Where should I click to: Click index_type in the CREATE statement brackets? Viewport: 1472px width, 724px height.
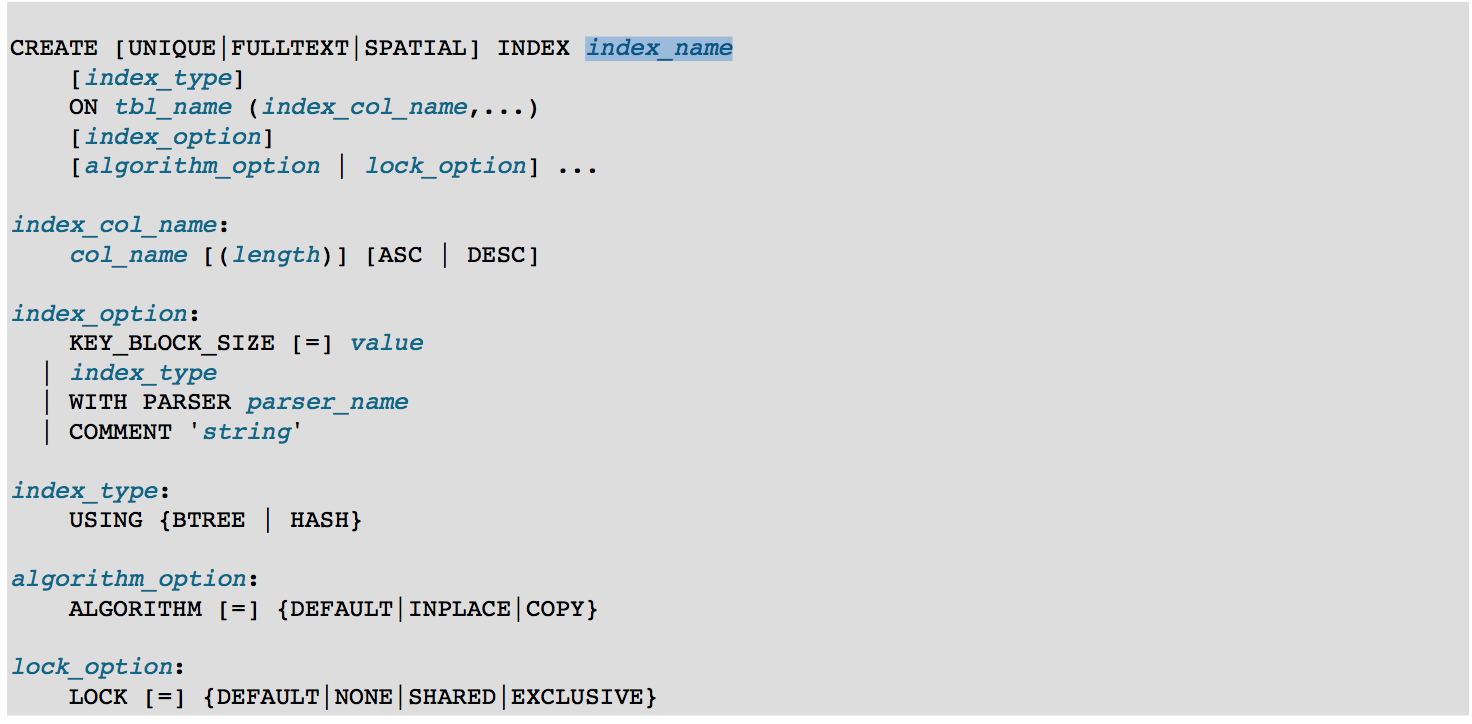tap(158, 78)
